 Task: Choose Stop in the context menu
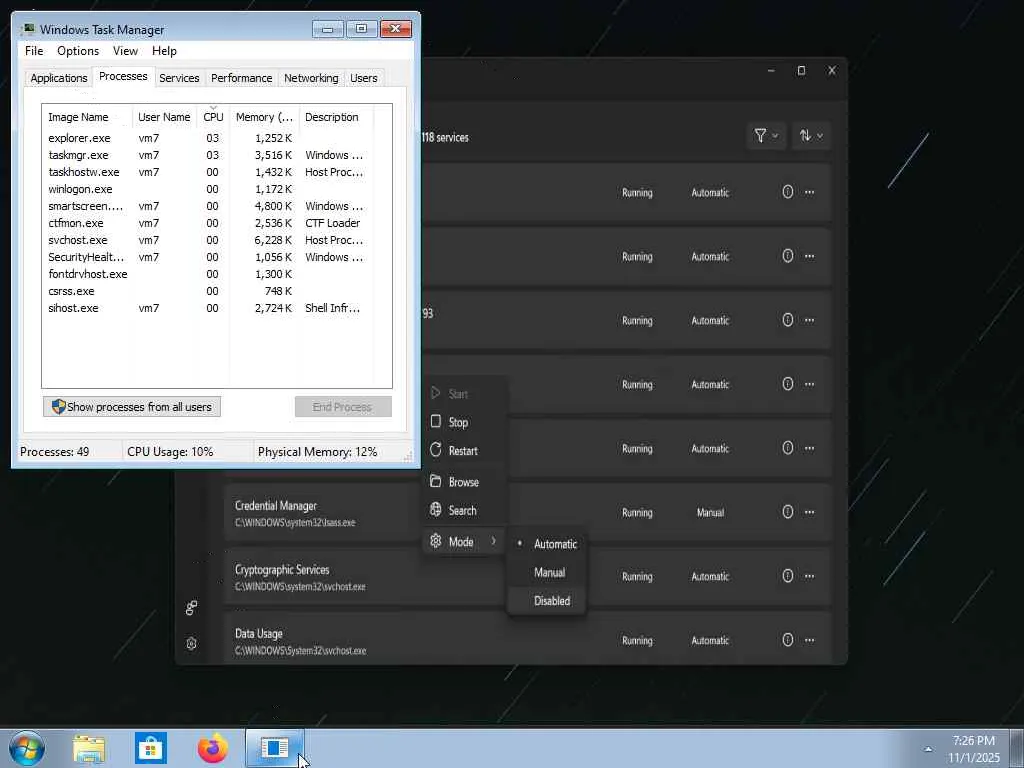coord(464,422)
